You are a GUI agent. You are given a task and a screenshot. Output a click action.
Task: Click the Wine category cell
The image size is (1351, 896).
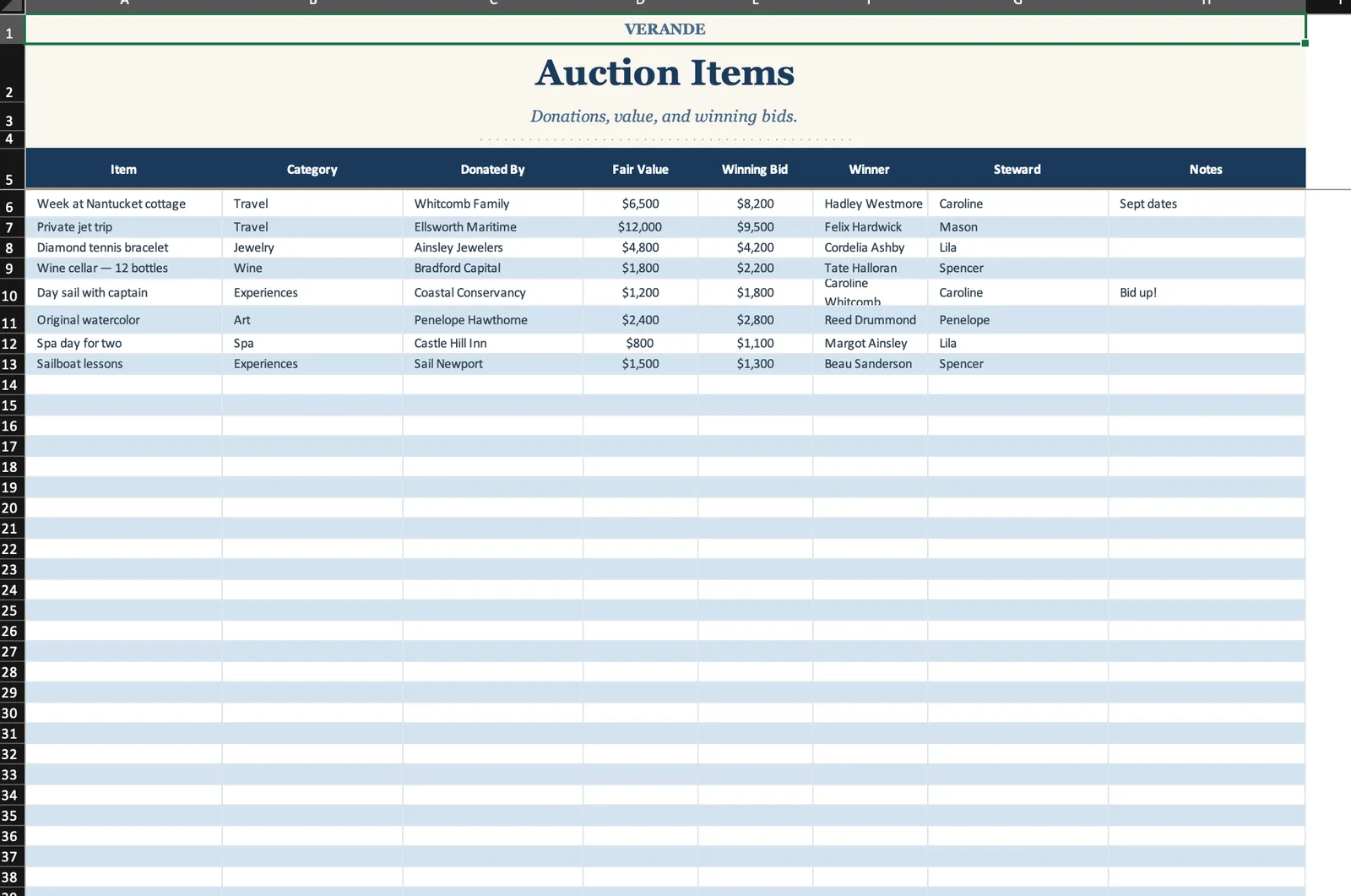pos(312,268)
